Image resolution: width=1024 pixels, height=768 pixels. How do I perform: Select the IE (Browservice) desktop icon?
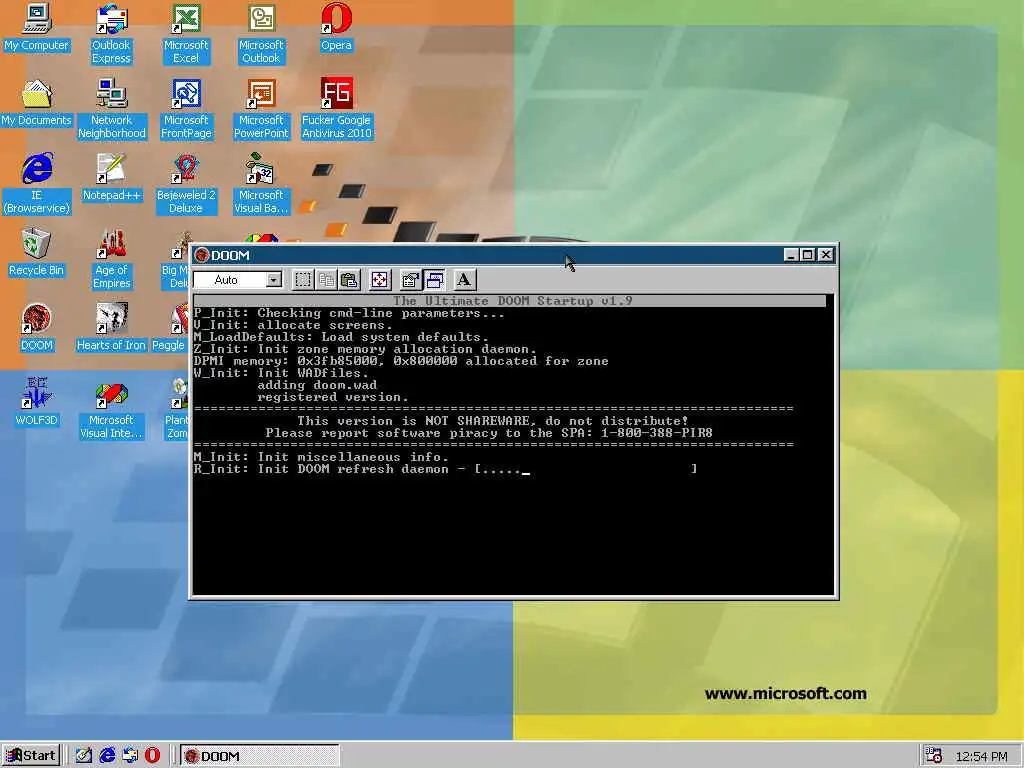pyautogui.click(x=37, y=184)
